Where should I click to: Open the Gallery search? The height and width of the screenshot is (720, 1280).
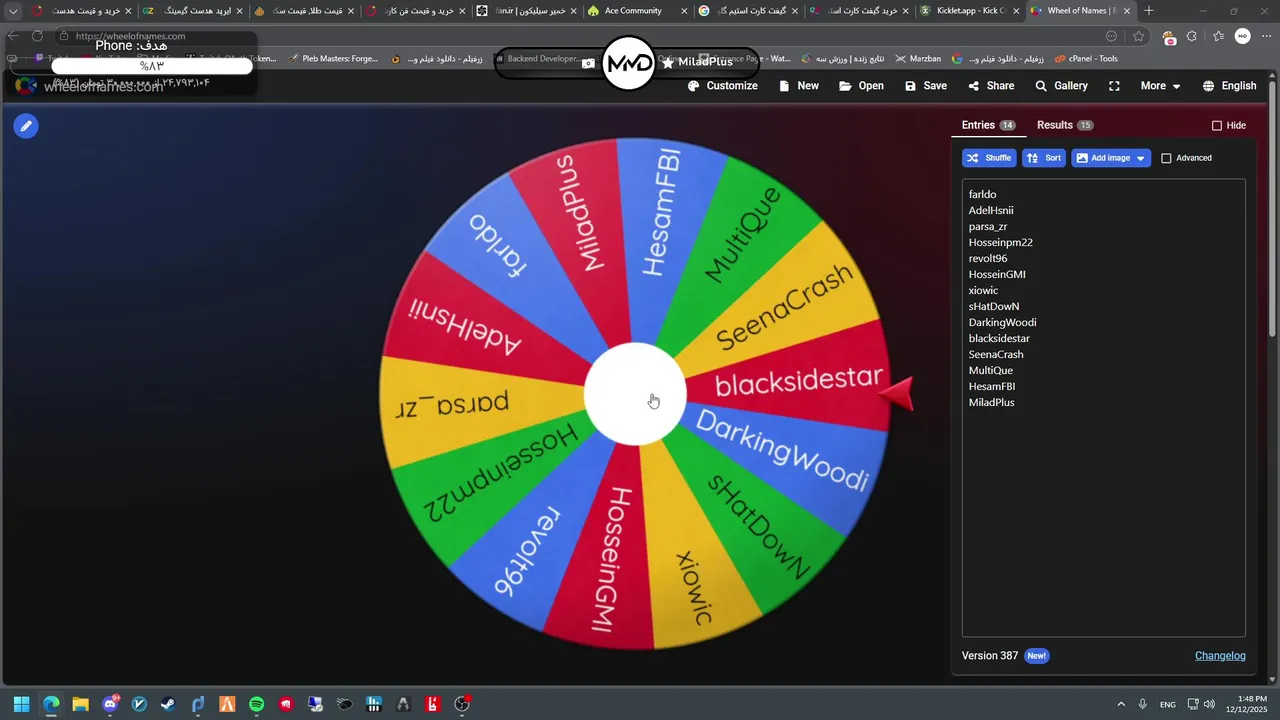(1061, 86)
